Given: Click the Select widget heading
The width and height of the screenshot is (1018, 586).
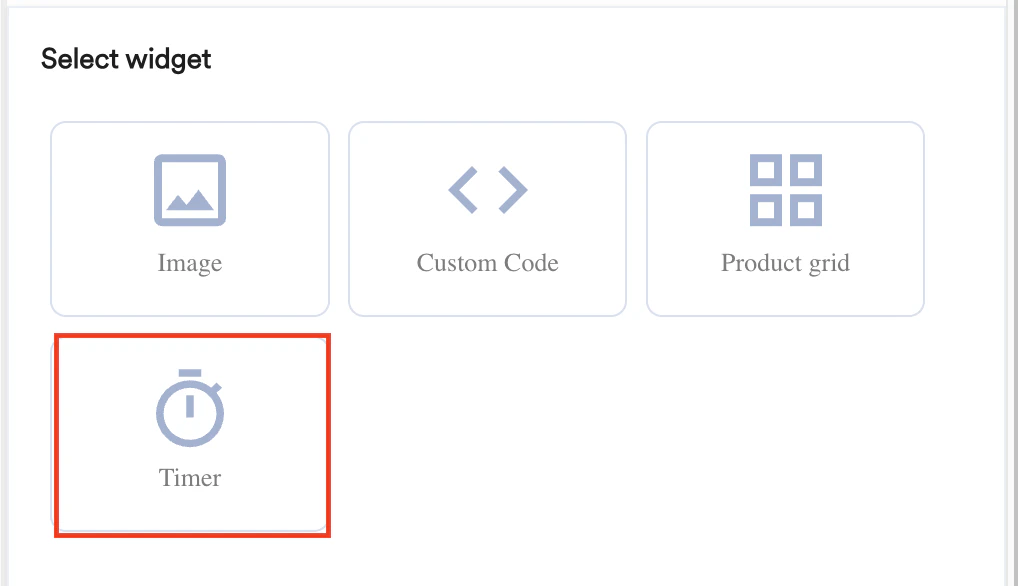Looking at the screenshot, I should click(125, 59).
